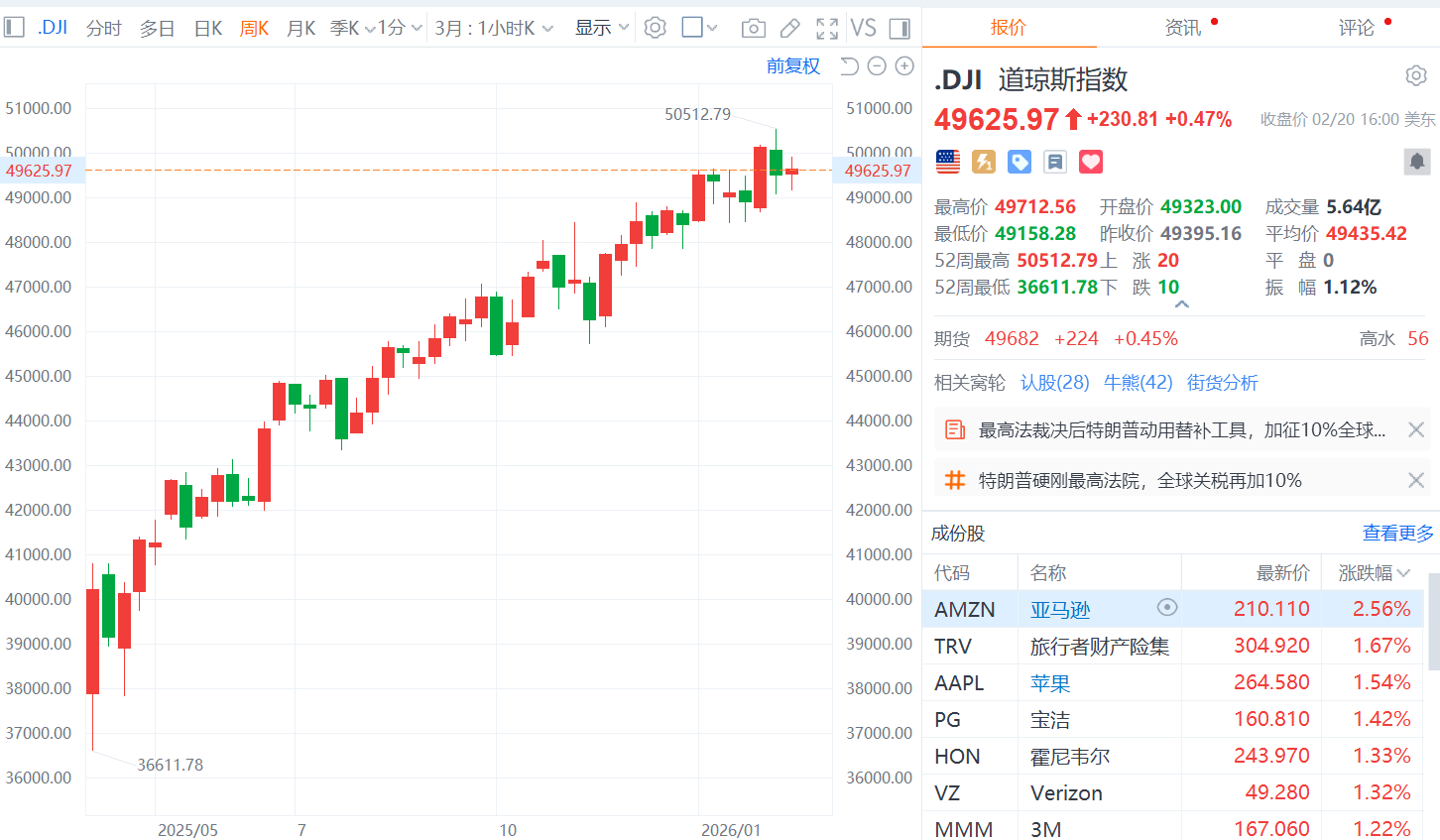Click the zoom out minus icon

tap(877, 66)
